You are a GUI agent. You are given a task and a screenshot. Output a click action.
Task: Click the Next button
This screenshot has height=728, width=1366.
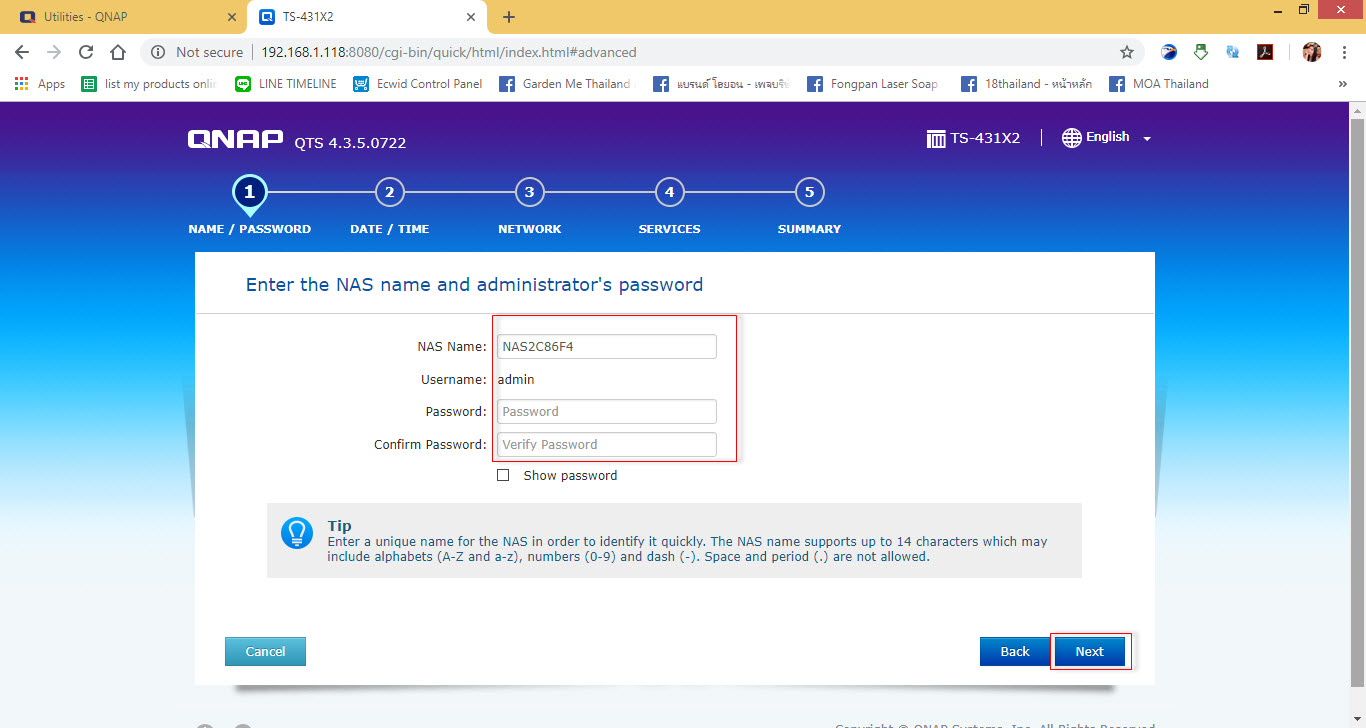coord(1089,651)
